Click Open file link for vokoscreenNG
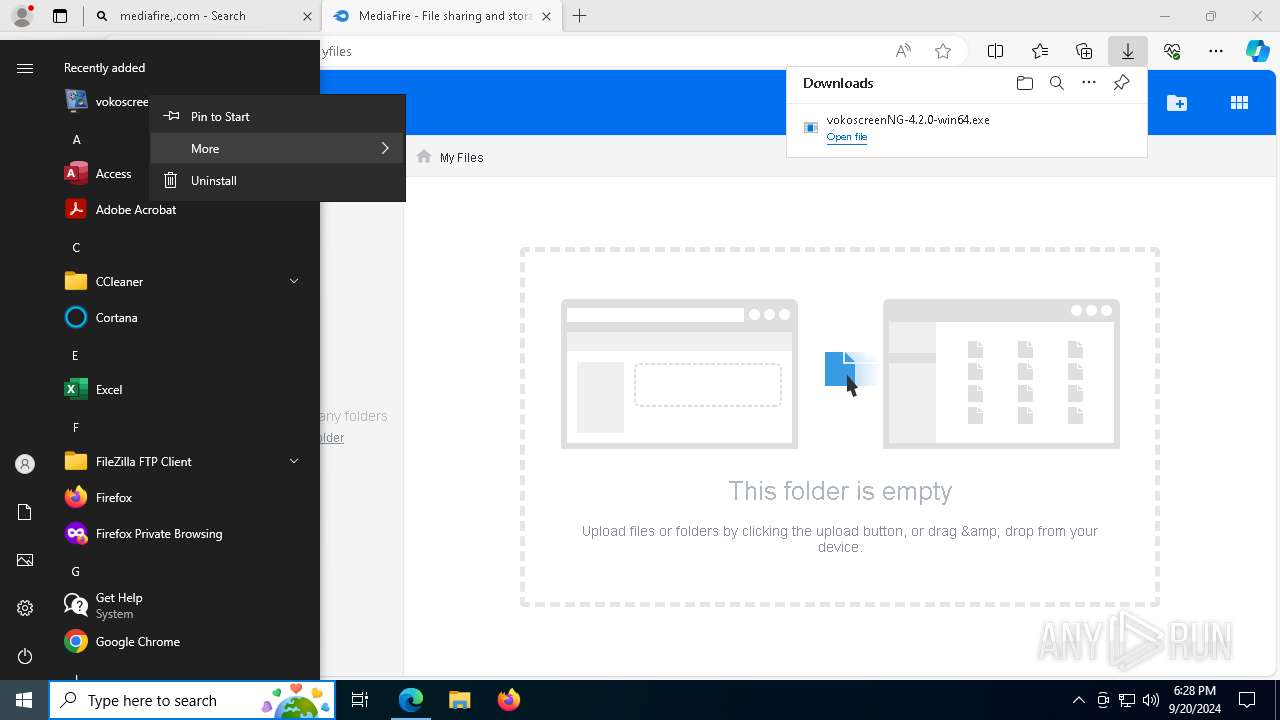Screen dimensions: 1280x720 [x=847, y=137]
